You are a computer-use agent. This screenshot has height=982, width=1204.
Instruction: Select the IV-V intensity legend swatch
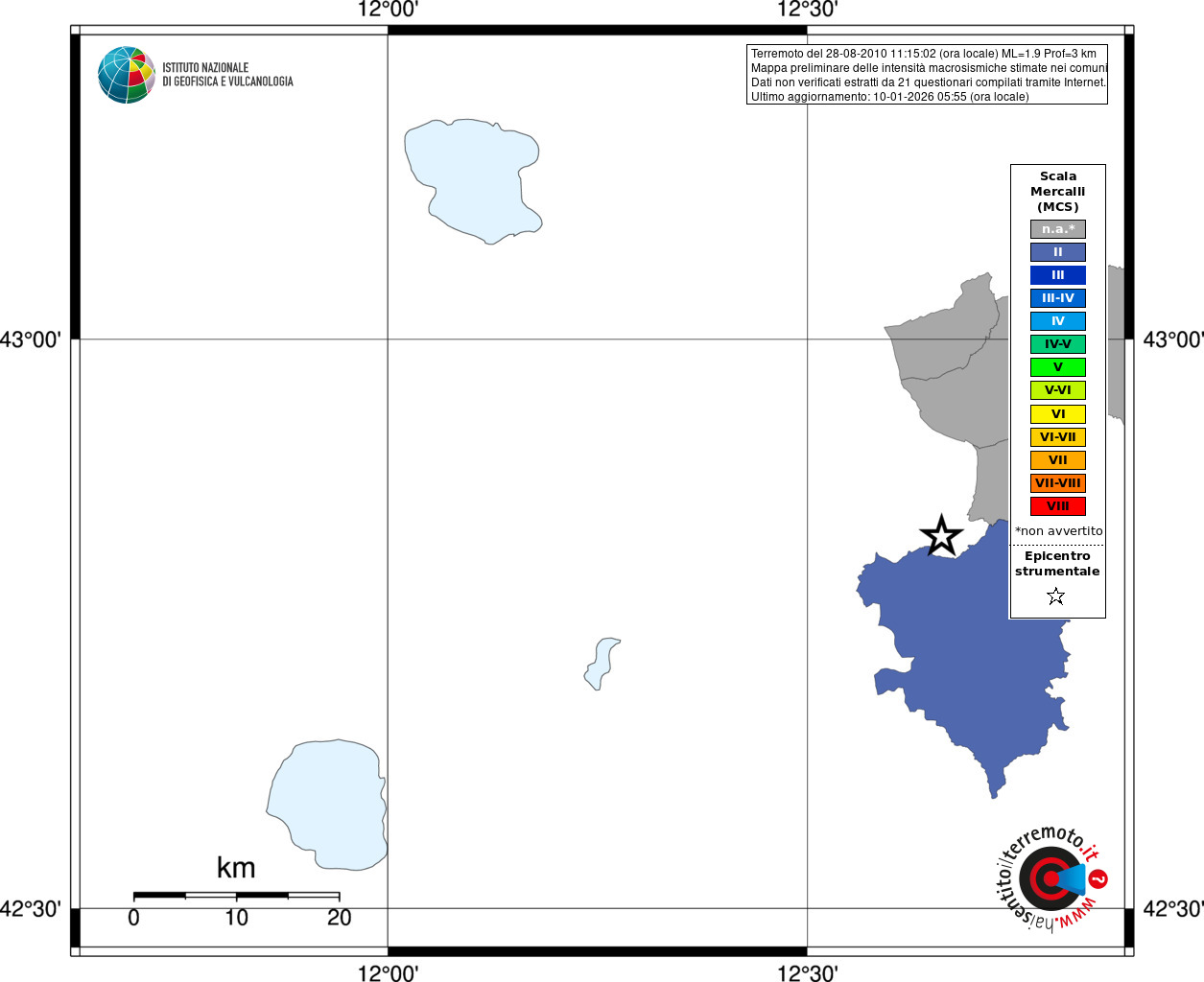1058,344
